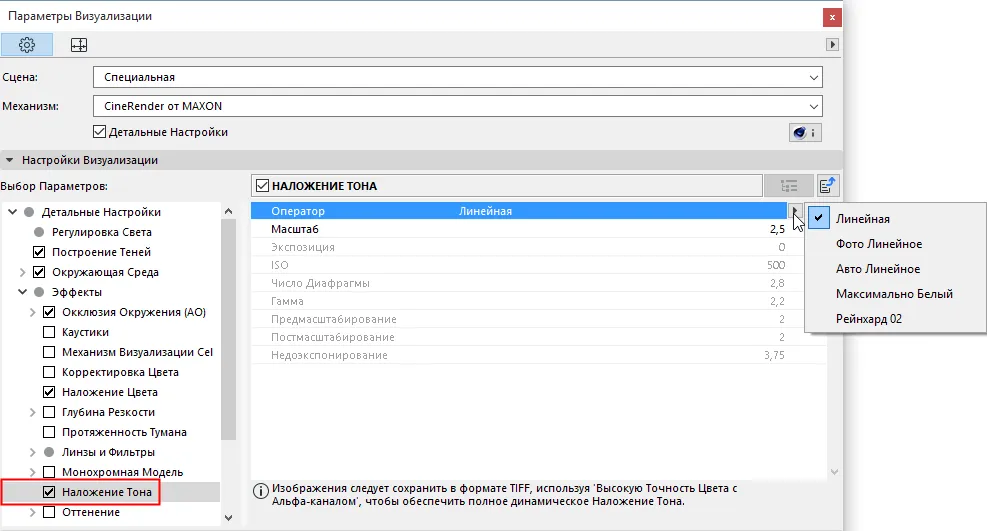This screenshot has width=987, height=531.
Task: Click the CineRender info icon button
Action: tap(805, 133)
